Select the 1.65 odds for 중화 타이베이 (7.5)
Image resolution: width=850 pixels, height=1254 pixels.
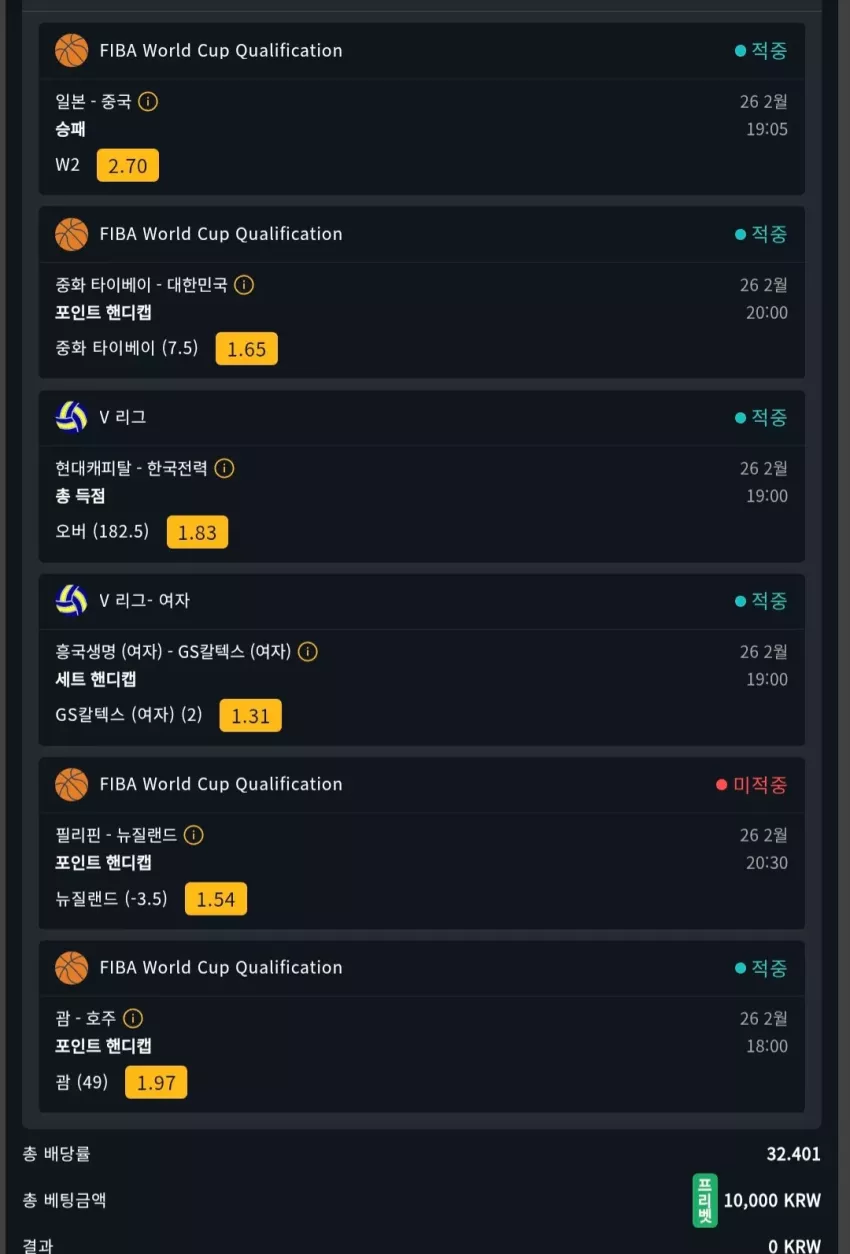[x=247, y=349]
